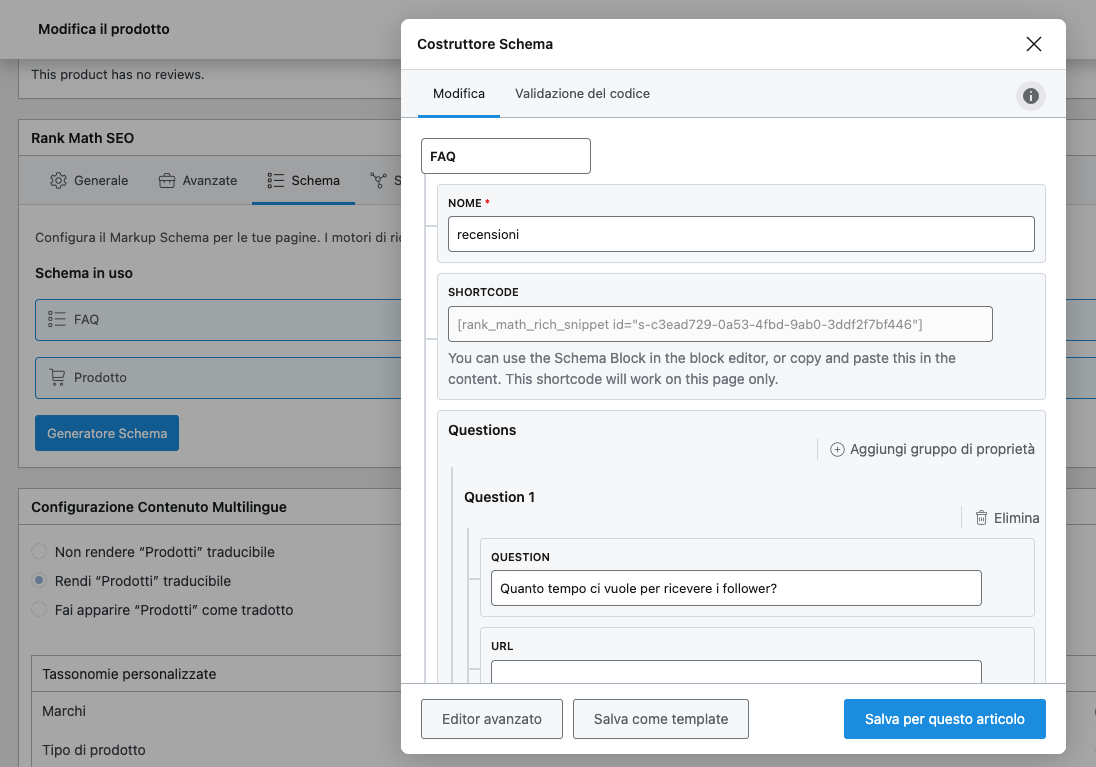The height and width of the screenshot is (767, 1096).
Task: Click the trash icon to delete Question 1
Action: [981, 518]
